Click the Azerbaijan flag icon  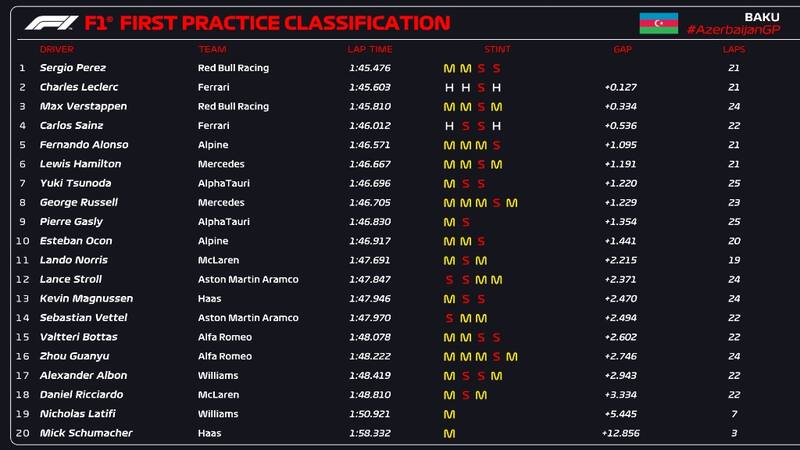click(659, 22)
